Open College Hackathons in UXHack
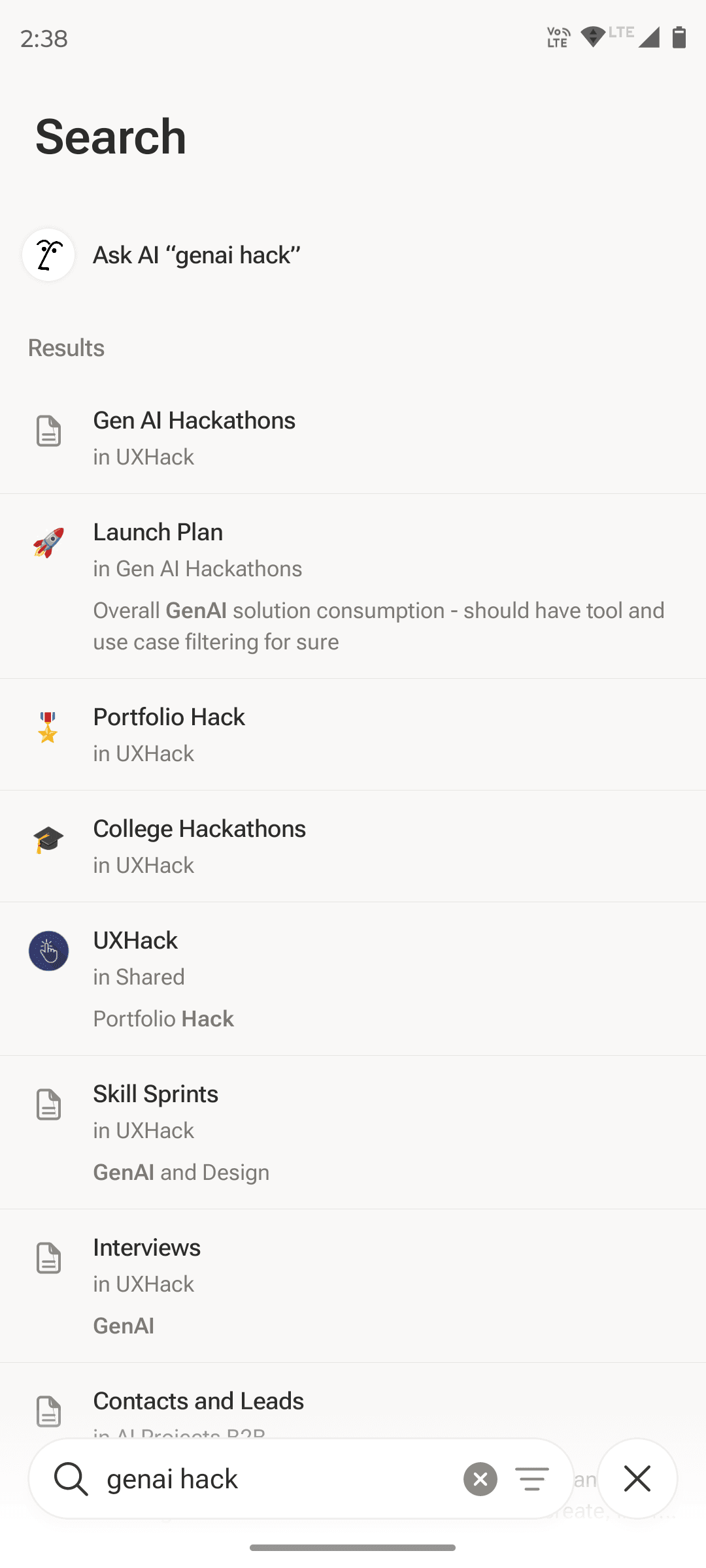 [353, 846]
